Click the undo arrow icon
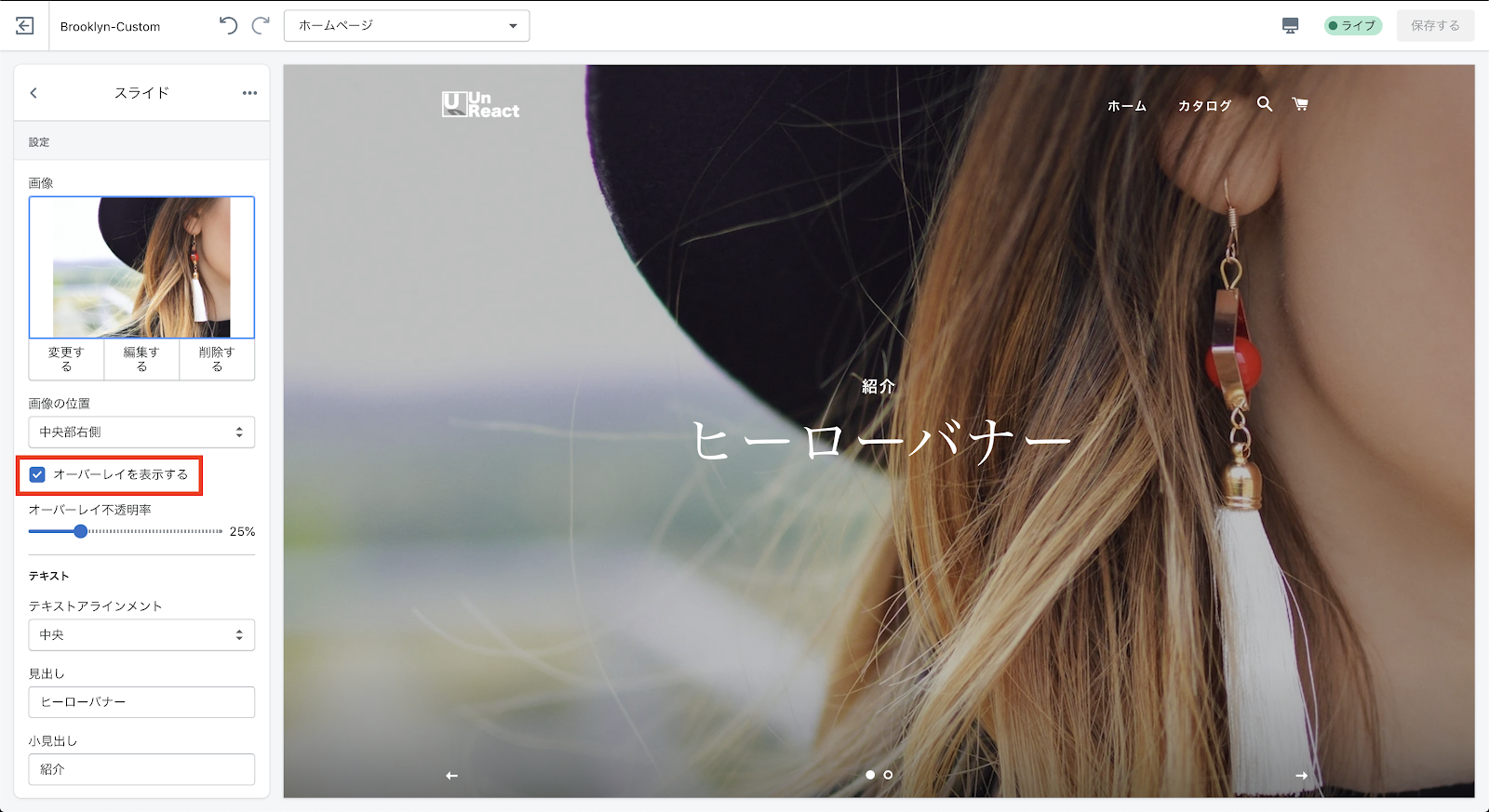This screenshot has width=1489, height=812. tap(228, 25)
